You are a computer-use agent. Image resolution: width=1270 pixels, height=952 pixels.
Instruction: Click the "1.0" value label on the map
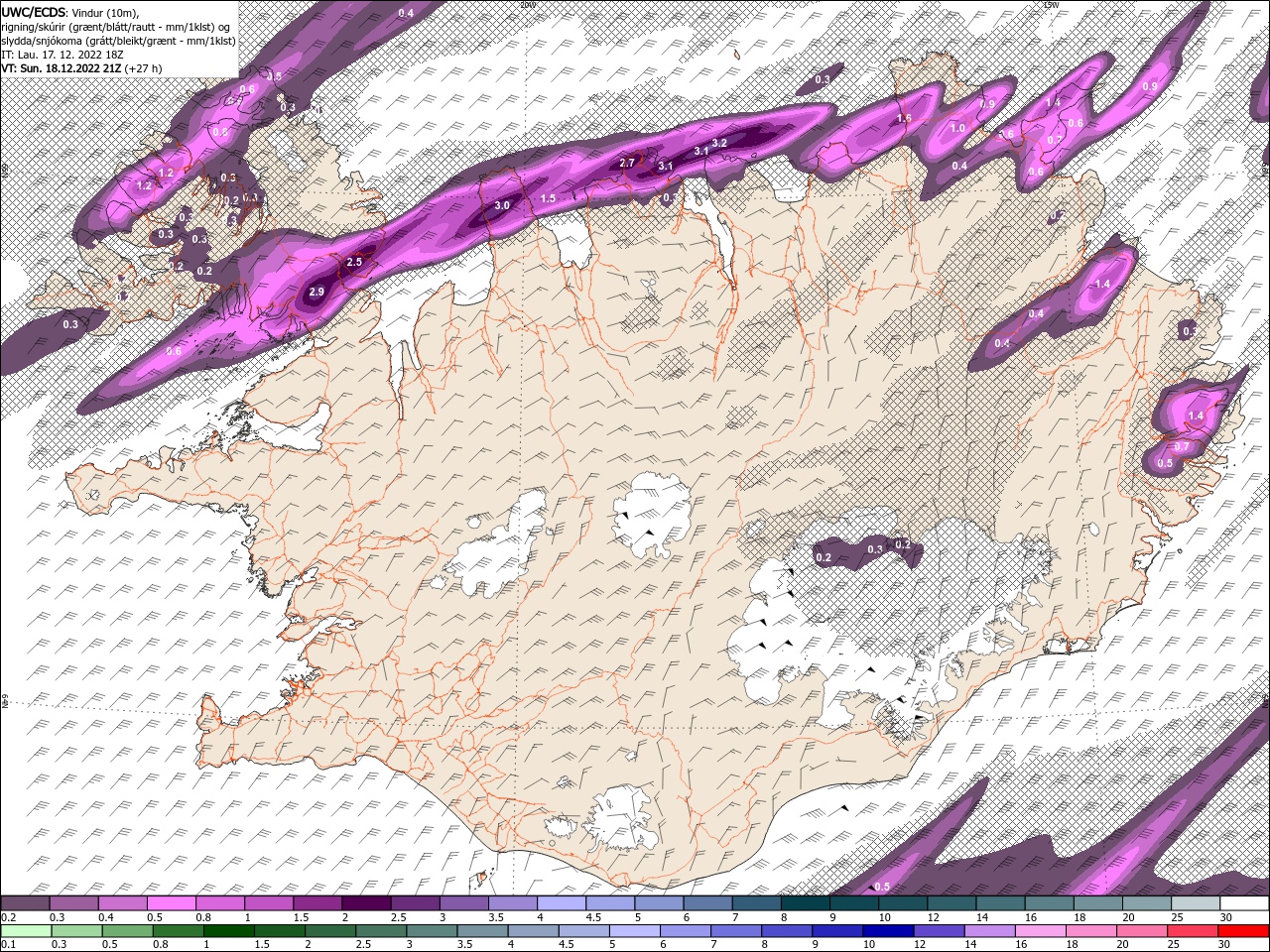[x=957, y=128]
